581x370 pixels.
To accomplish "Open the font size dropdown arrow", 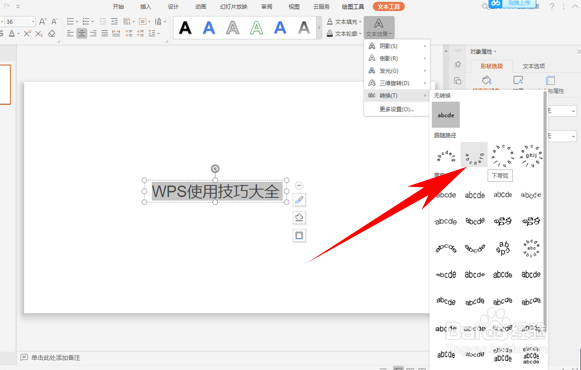I will [x=33, y=21].
